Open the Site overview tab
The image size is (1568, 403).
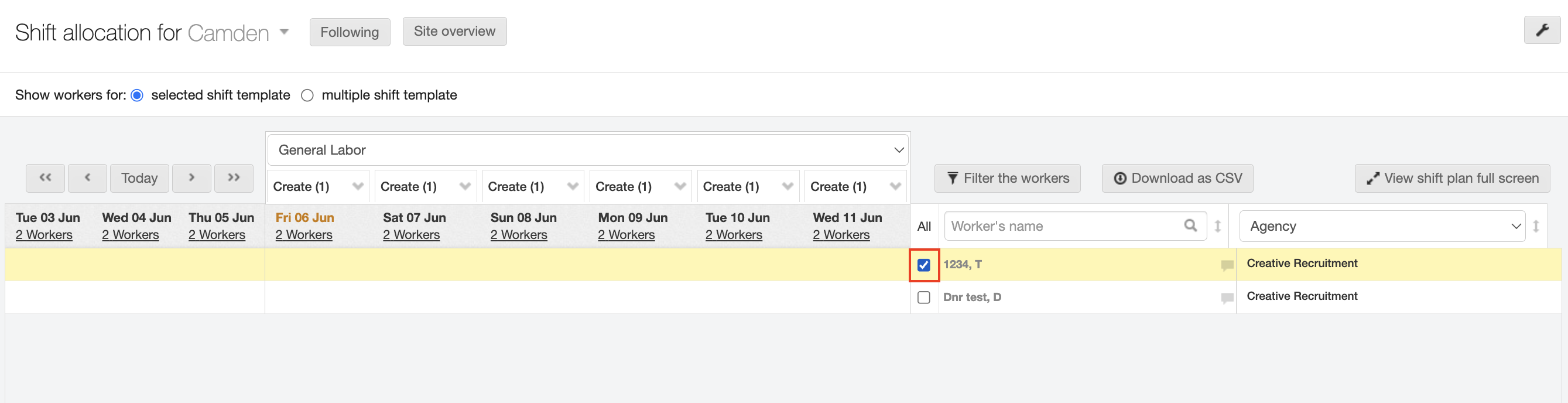click(x=454, y=32)
